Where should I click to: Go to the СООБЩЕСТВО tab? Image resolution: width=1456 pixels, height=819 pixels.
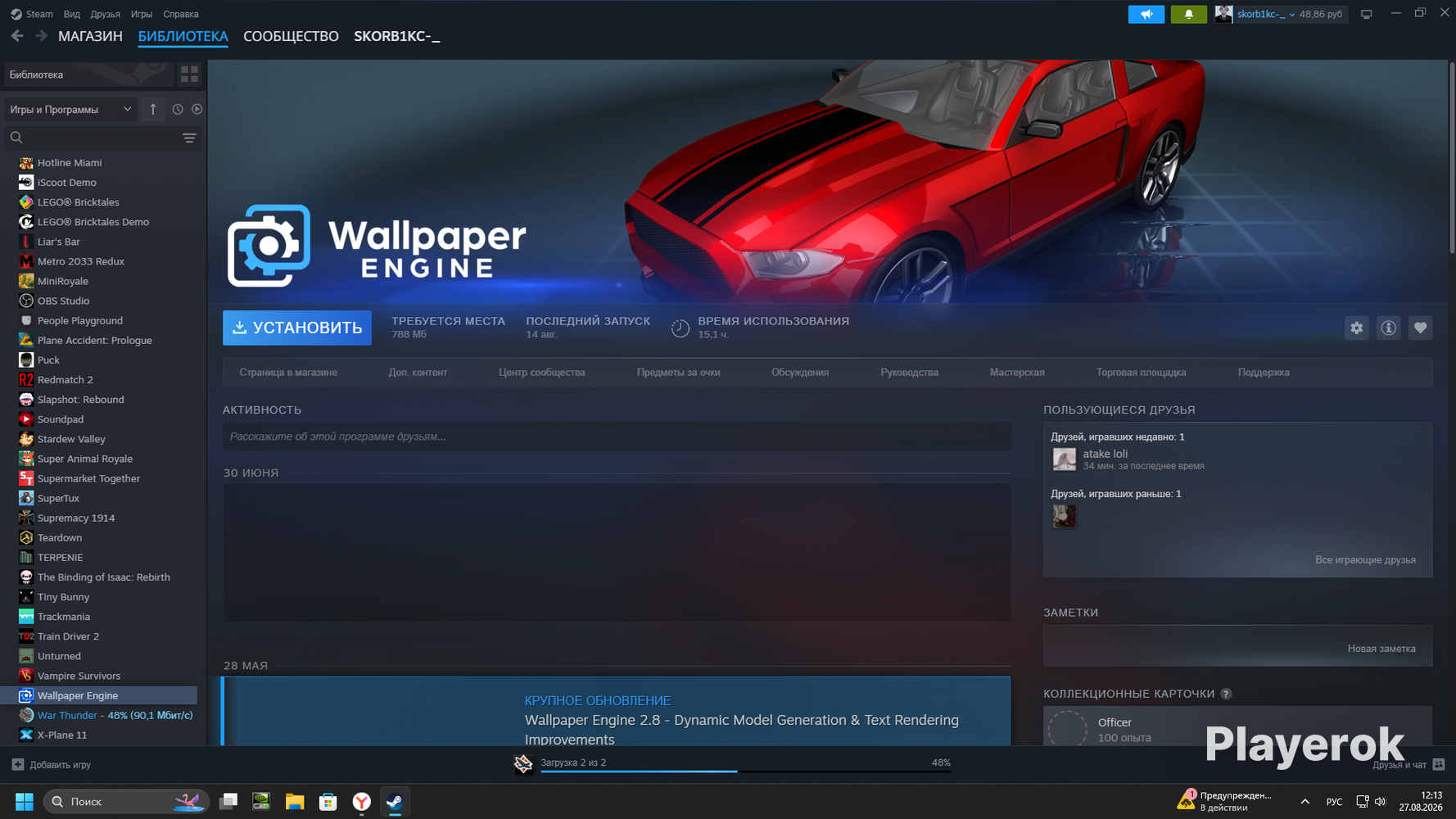click(x=291, y=36)
